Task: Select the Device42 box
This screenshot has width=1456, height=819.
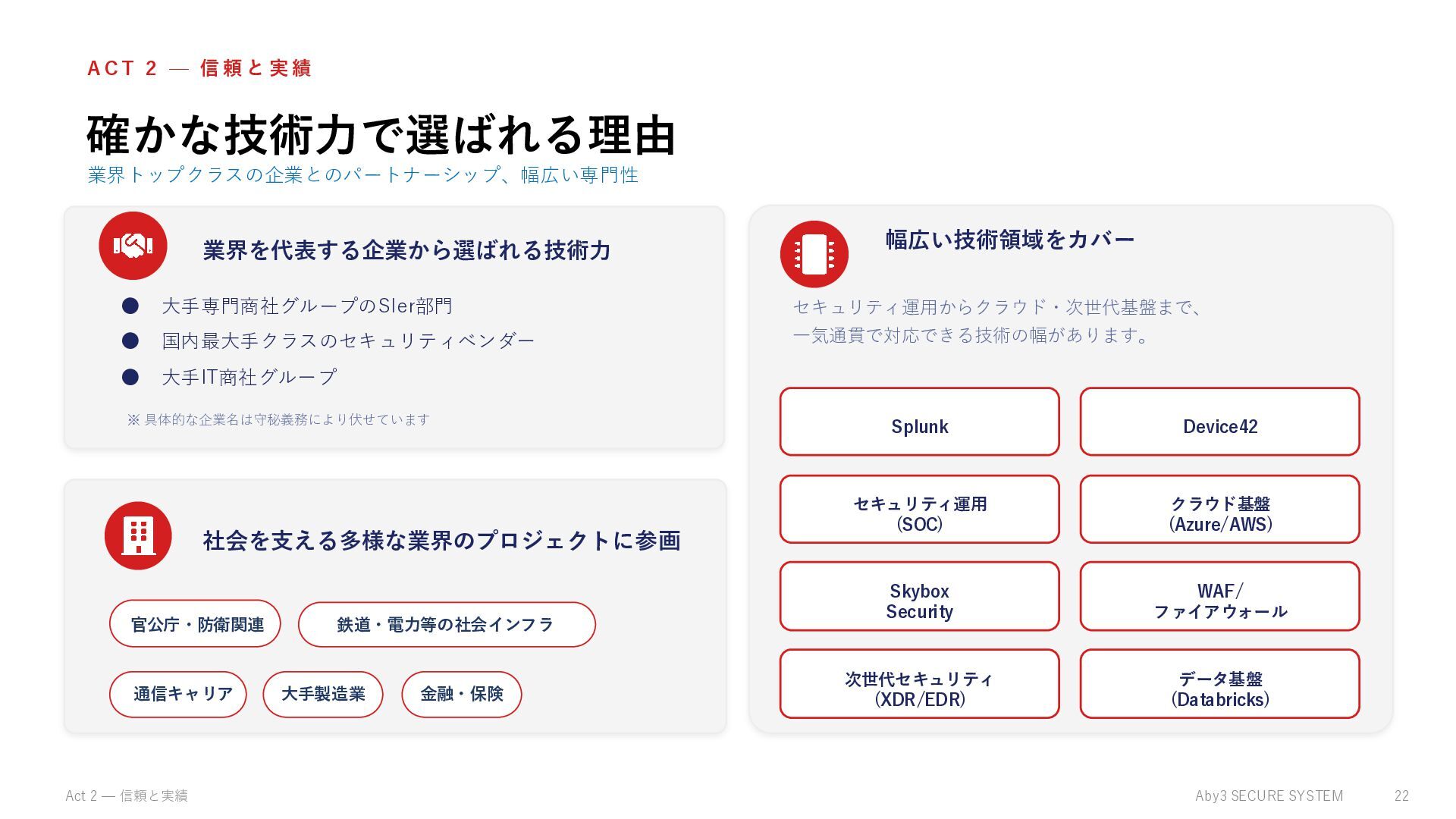Action: click(1219, 422)
